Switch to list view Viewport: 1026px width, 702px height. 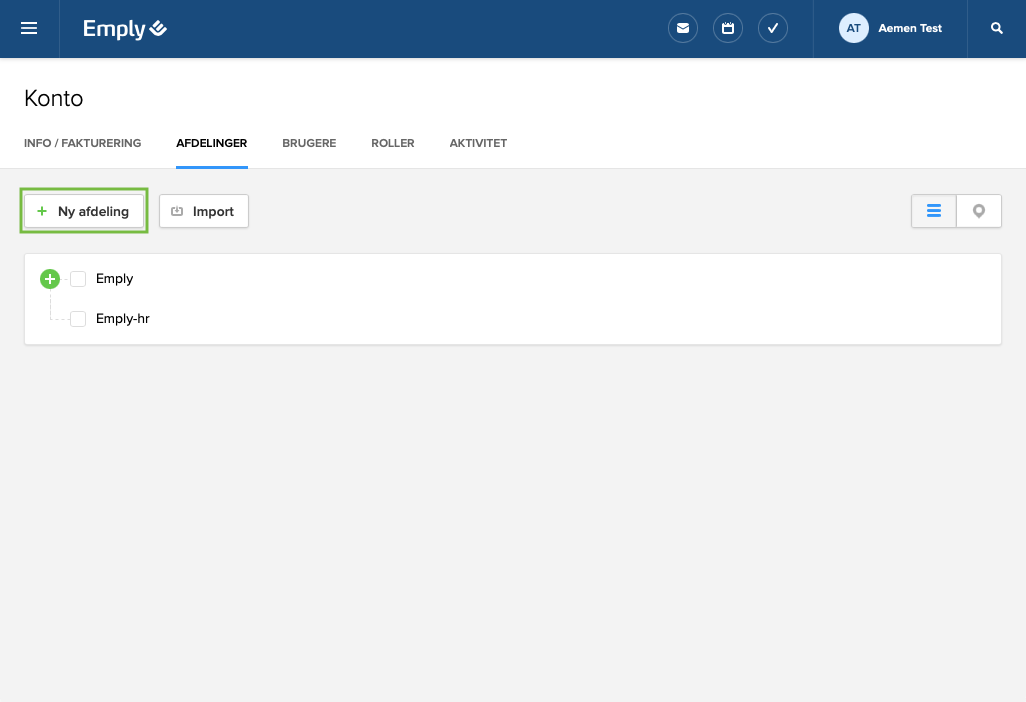coord(934,211)
